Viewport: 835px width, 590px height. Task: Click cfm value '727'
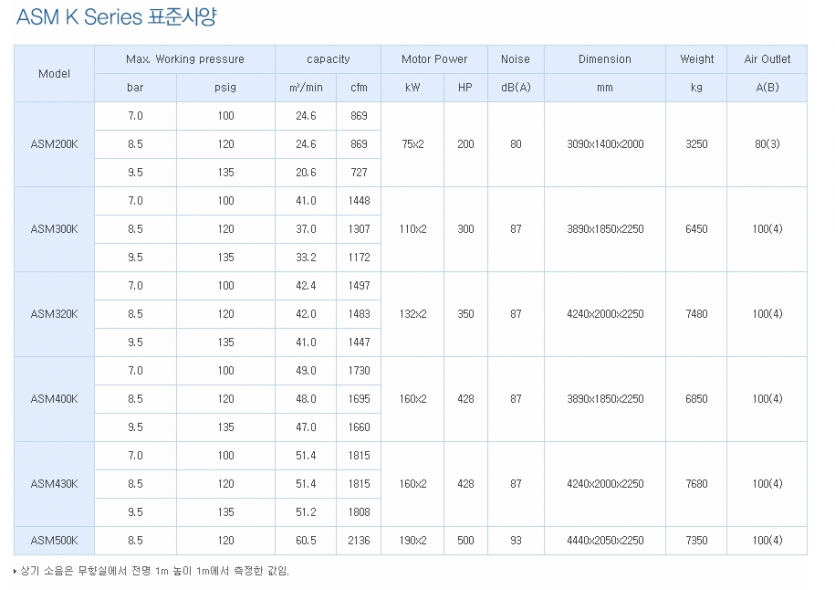(359, 173)
